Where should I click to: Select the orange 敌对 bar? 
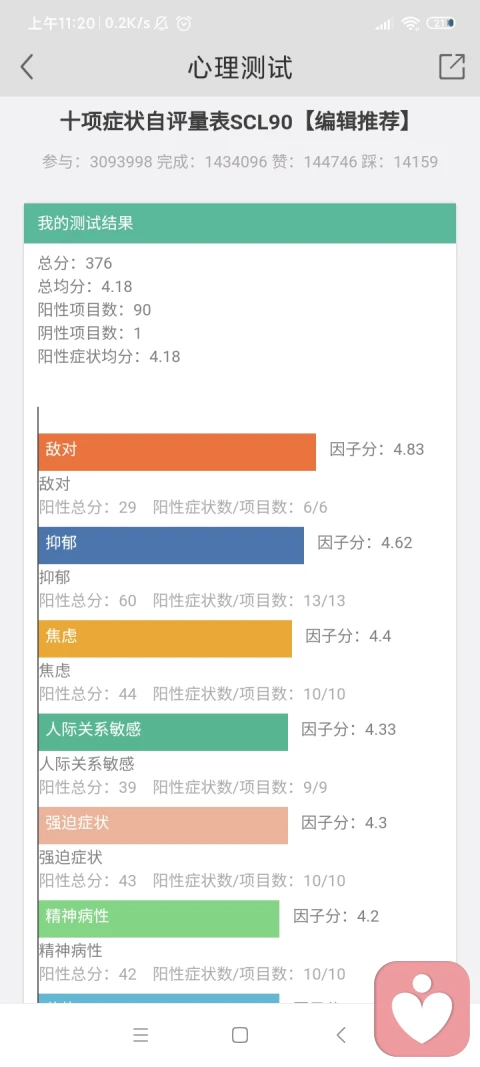pyautogui.click(x=177, y=452)
